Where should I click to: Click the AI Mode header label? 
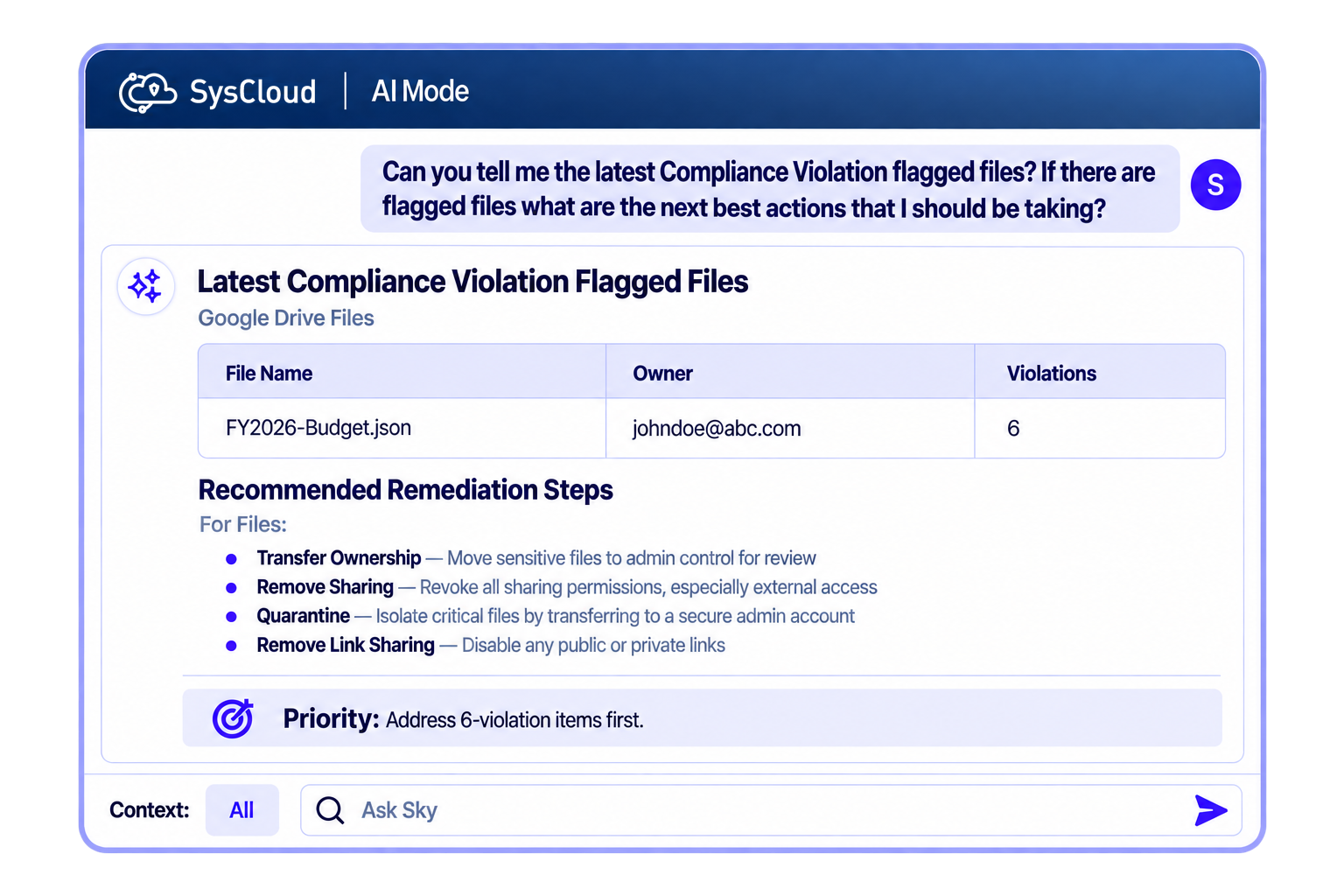click(x=420, y=91)
